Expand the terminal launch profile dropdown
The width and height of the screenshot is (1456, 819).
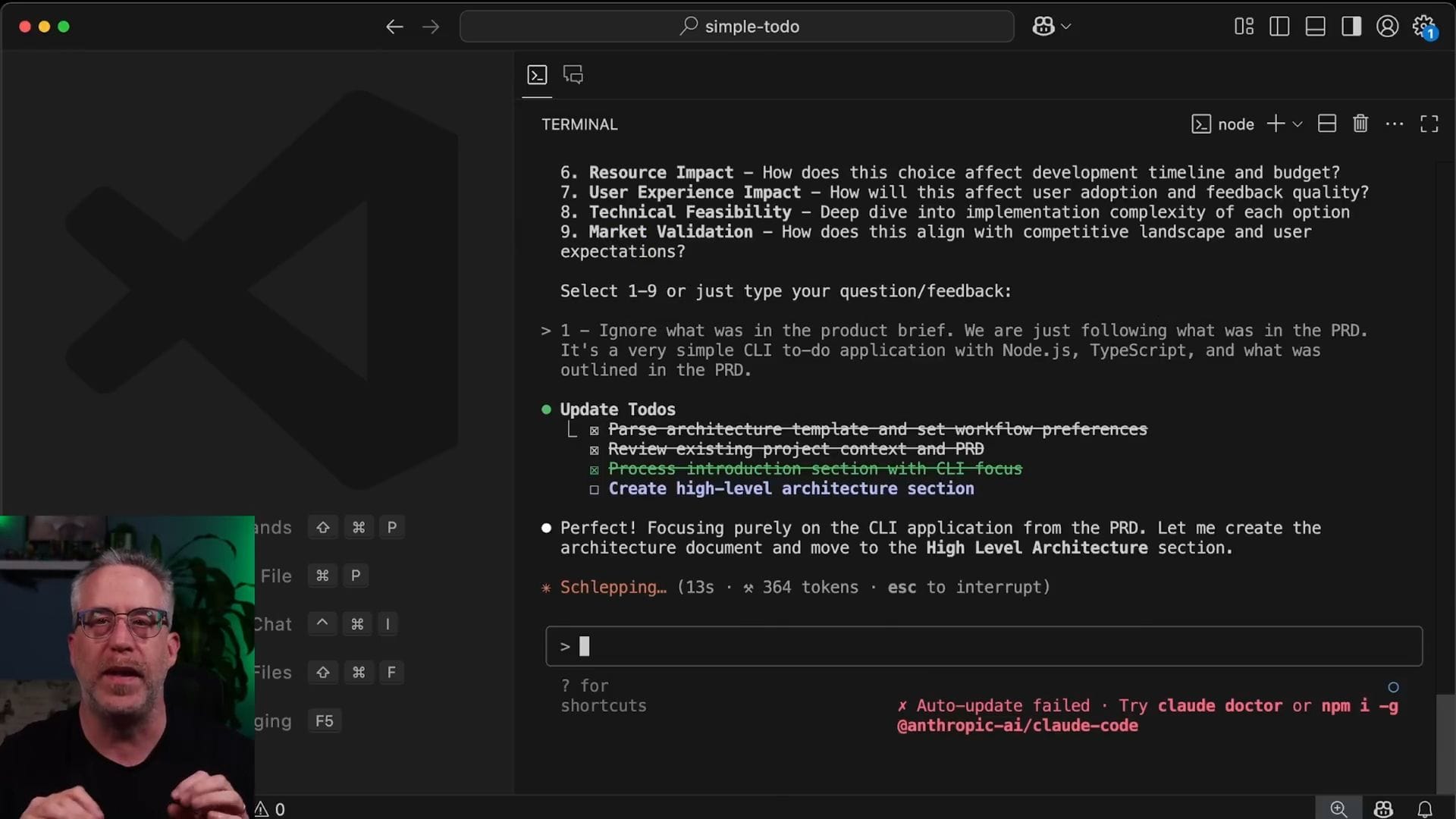coord(1298,124)
